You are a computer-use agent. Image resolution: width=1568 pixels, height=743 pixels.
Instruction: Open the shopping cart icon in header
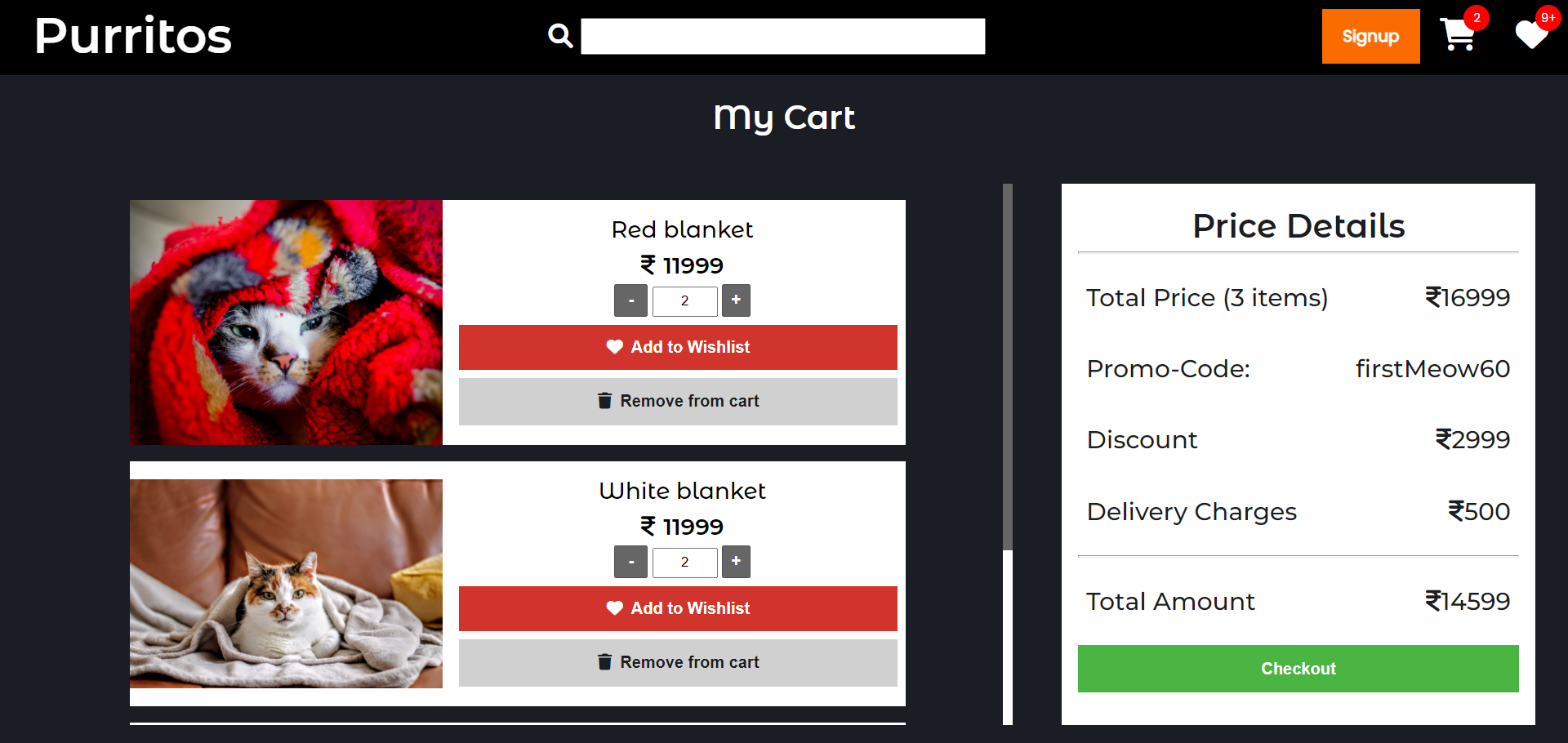click(1460, 38)
